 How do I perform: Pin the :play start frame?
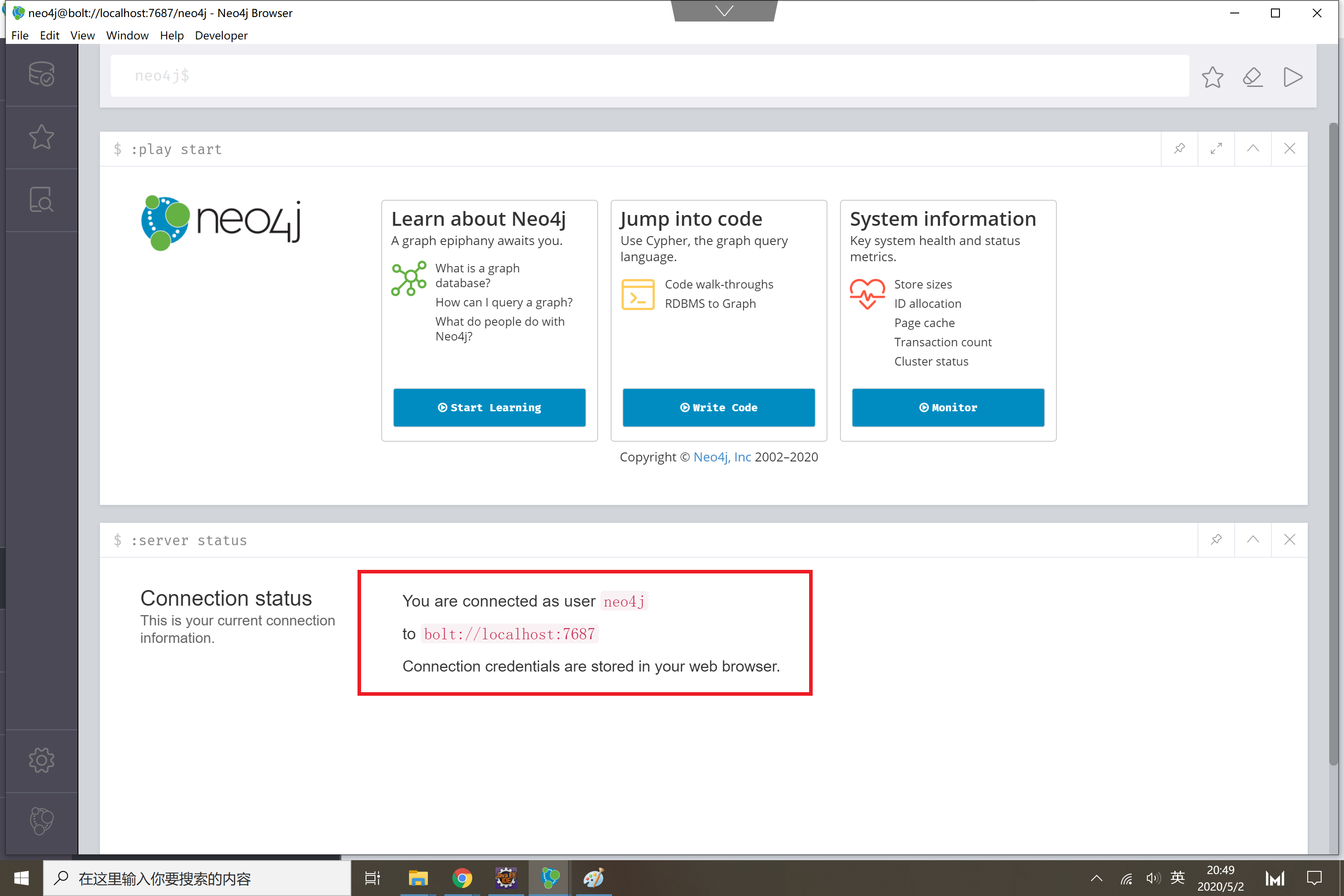tap(1180, 149)
